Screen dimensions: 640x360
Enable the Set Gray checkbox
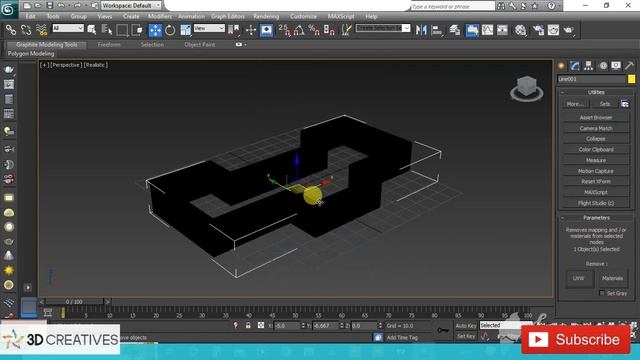tap(602, 293)
